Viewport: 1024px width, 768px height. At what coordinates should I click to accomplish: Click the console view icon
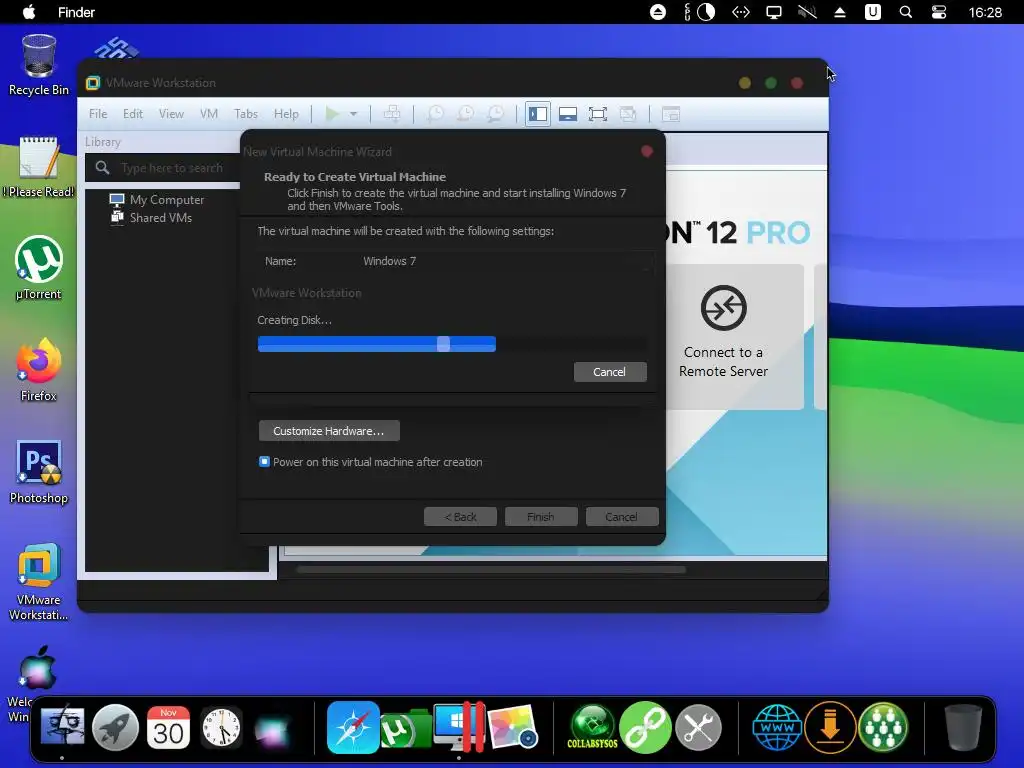[671, 114]
